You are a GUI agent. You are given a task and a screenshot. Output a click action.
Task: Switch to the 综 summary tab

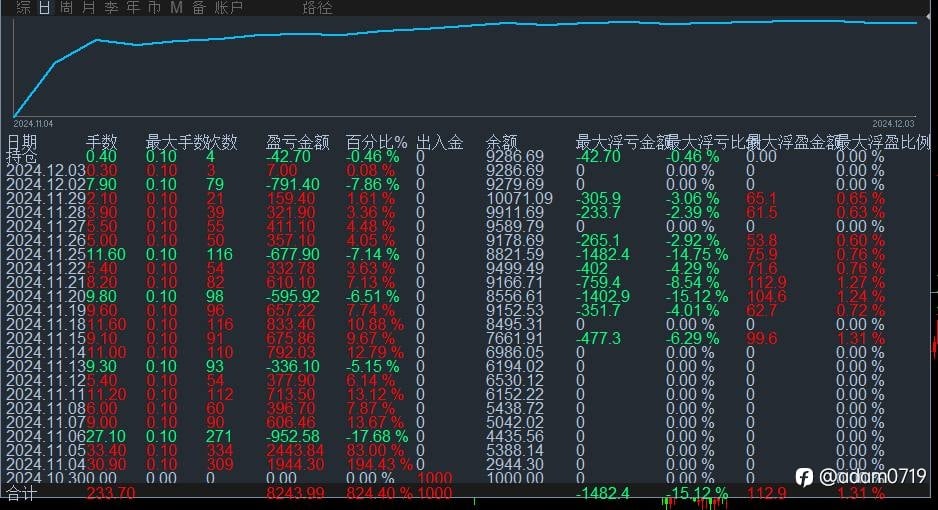tap(23, 7)
